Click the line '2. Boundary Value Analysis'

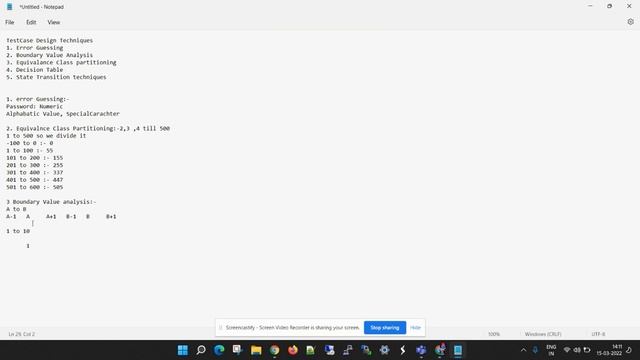[49, 55]
